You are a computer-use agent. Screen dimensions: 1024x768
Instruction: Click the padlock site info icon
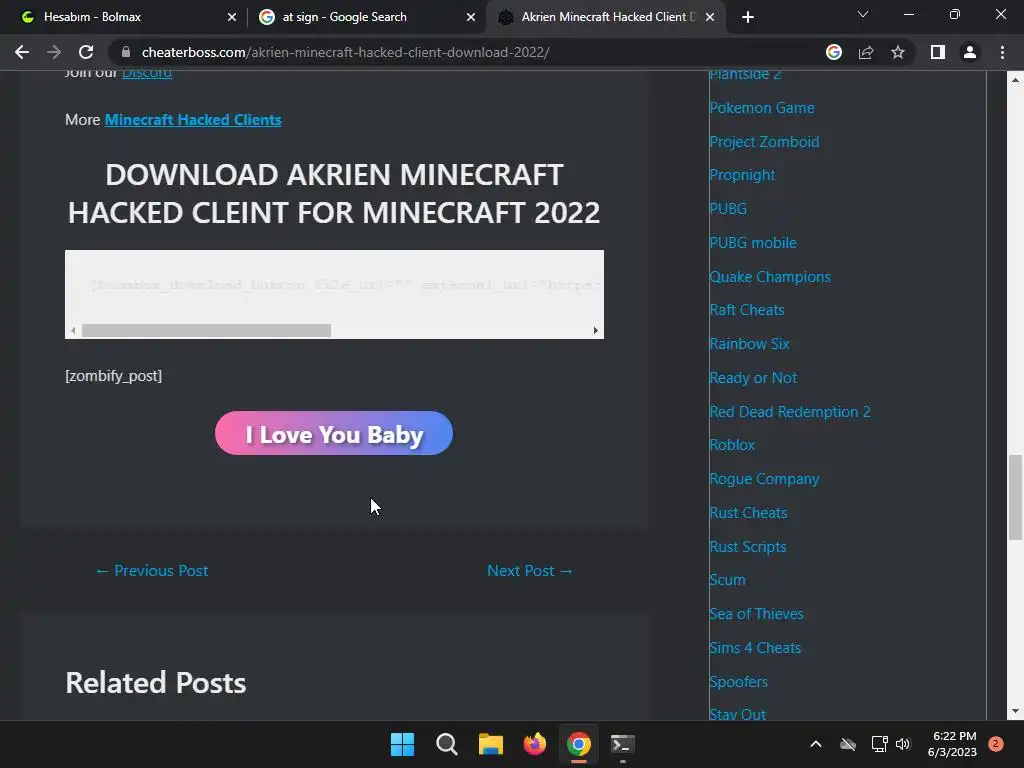click(126, 52)
